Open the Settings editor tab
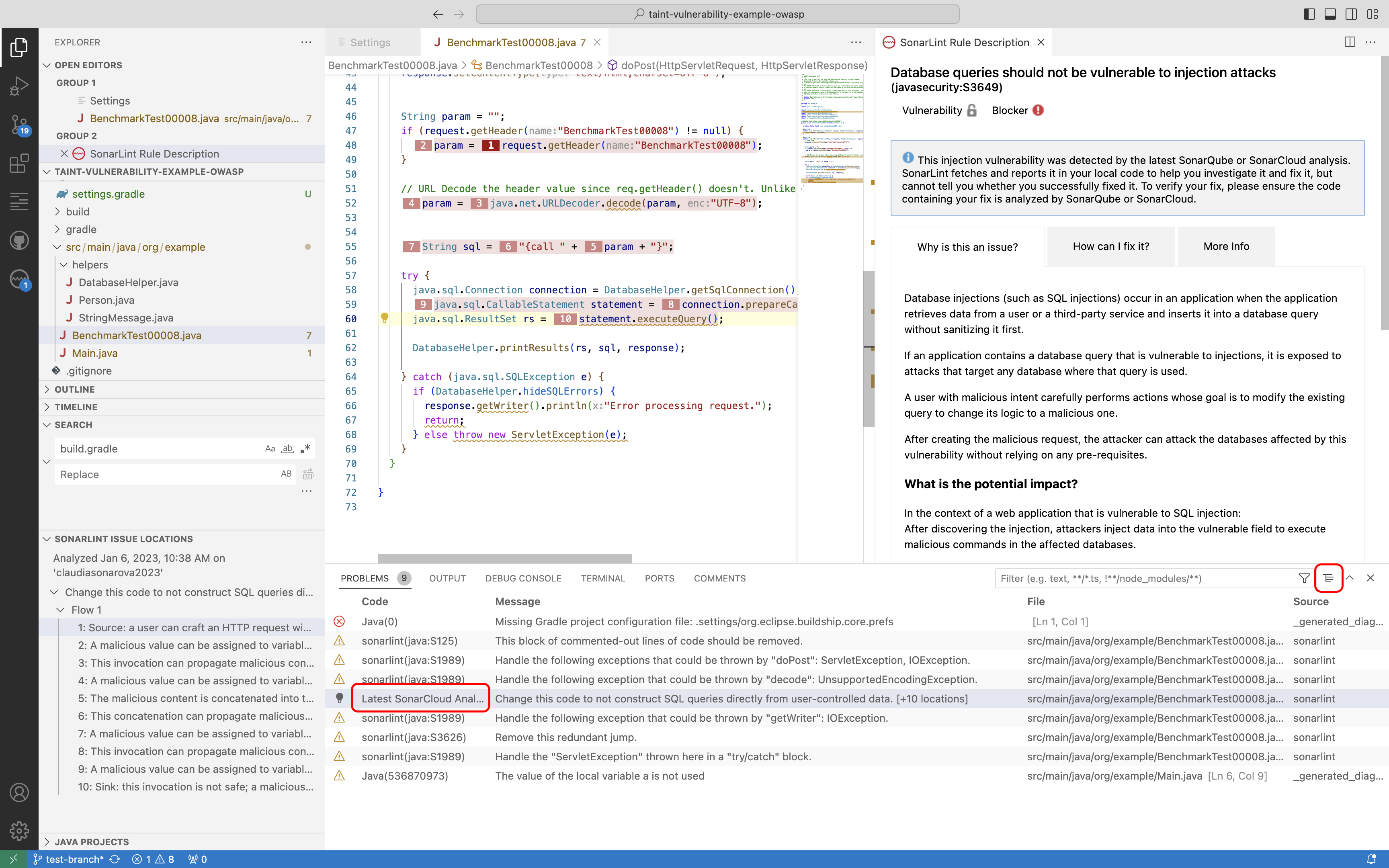 tap(370, 42)
